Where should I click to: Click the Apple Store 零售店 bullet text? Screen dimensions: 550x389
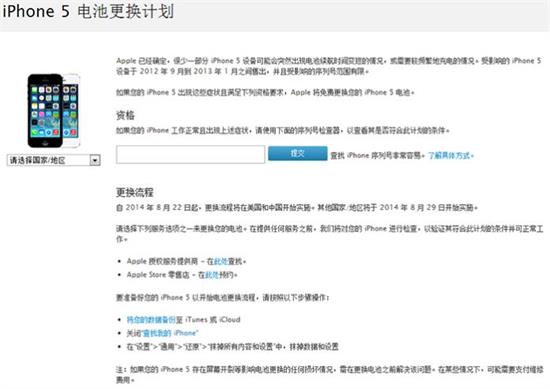[158, 275]
